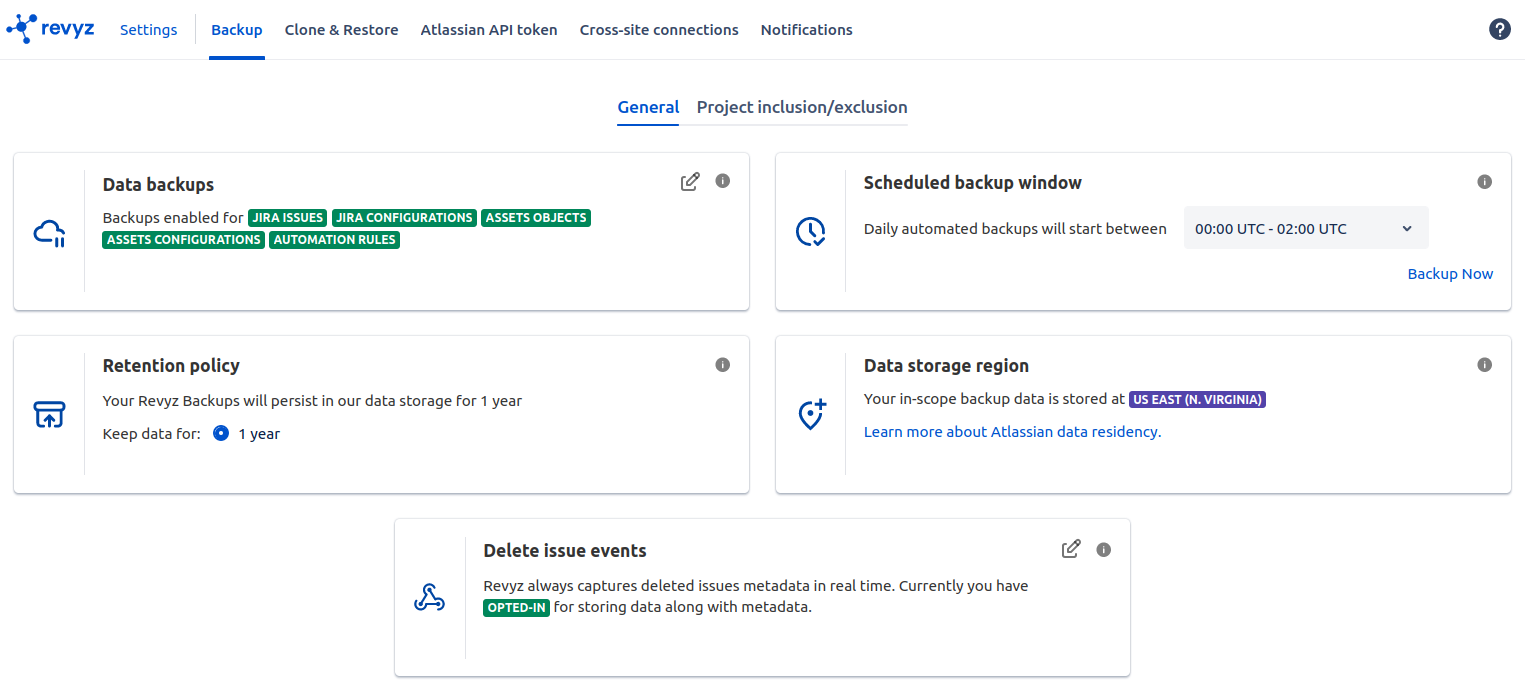
Task: Open Cross-site connections tab
Action: coord(659,30)
